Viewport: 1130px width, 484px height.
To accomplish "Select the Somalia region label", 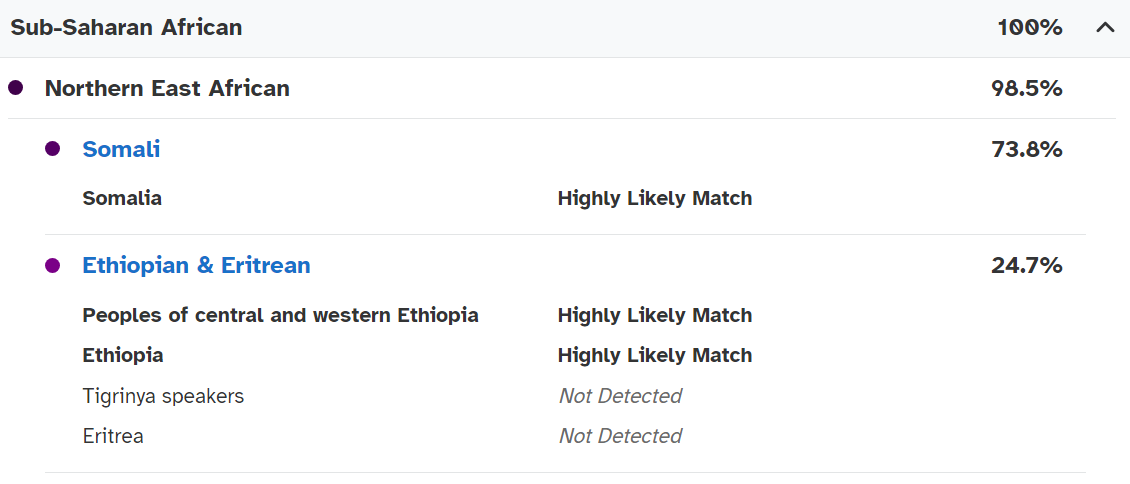I will [x=122, y=198].
